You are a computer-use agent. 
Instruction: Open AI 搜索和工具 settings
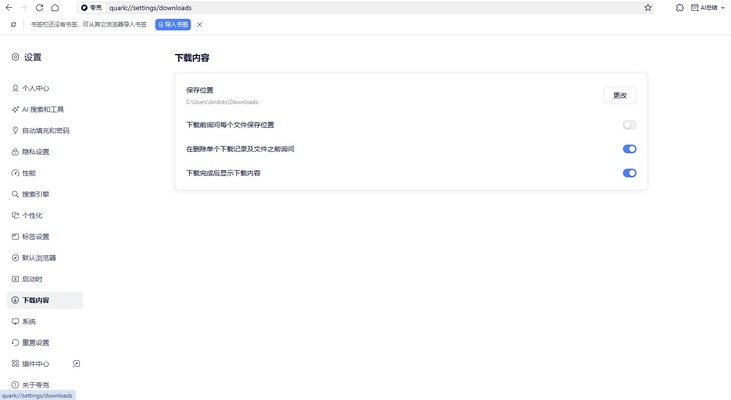(x=37, y=110)
